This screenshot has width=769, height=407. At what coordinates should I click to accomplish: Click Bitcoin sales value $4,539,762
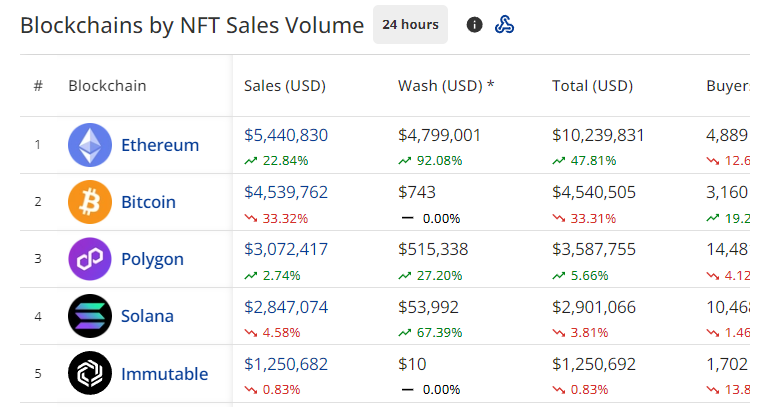[286, 192]
